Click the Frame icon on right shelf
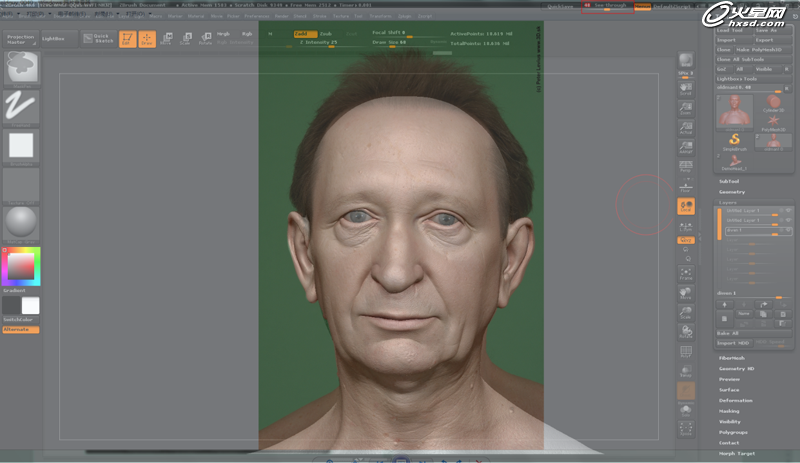800x463 pixels. 686,274
